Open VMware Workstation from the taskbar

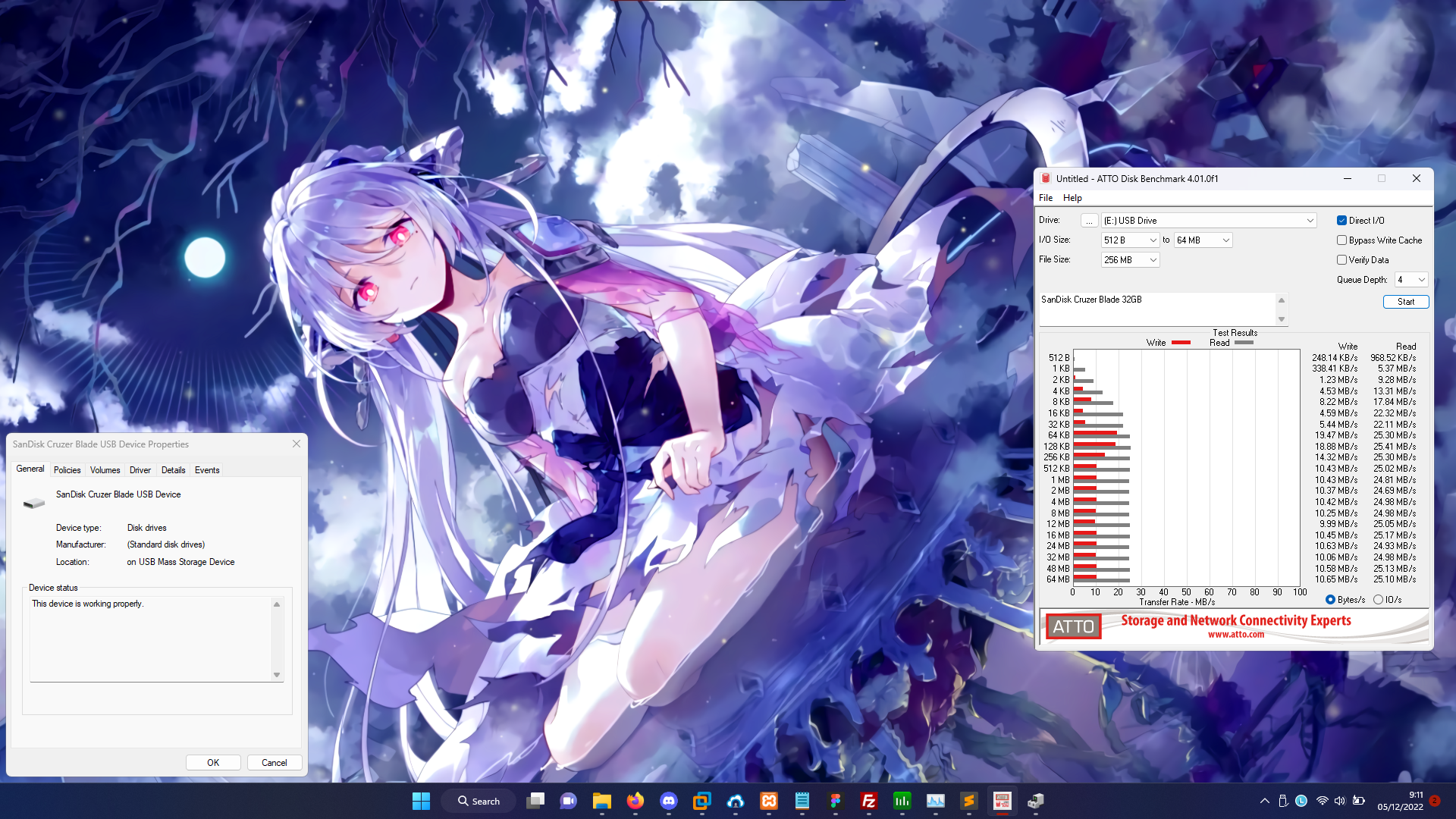click(x=702, y=801)
